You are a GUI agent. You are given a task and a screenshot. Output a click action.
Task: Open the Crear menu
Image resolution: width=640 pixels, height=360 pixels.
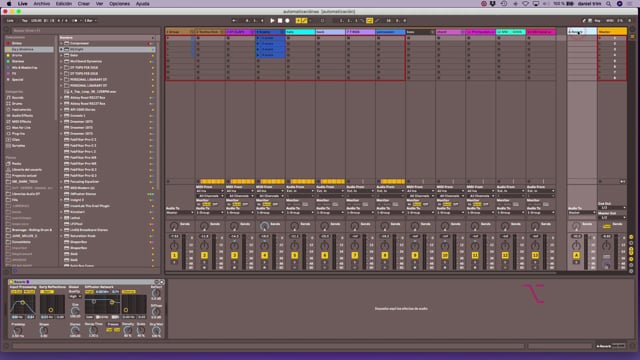[84, 4]
